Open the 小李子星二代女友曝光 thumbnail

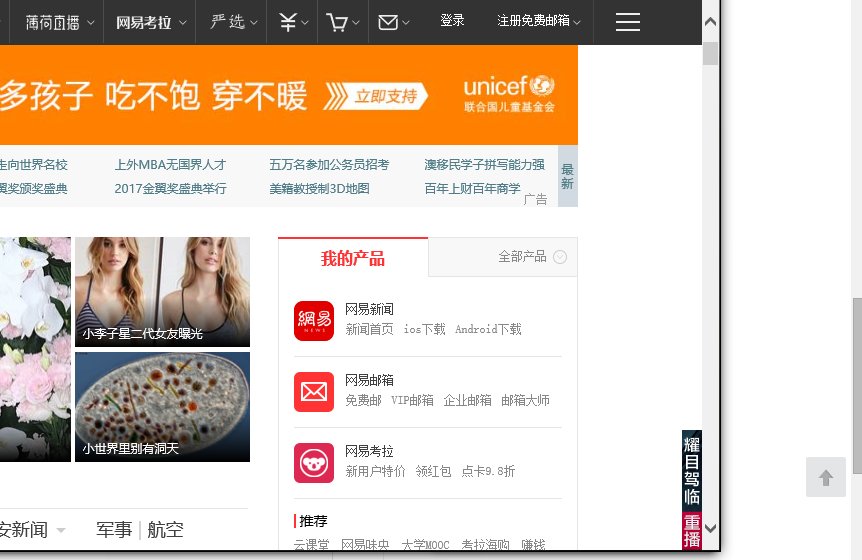click(x=163, y=292)
